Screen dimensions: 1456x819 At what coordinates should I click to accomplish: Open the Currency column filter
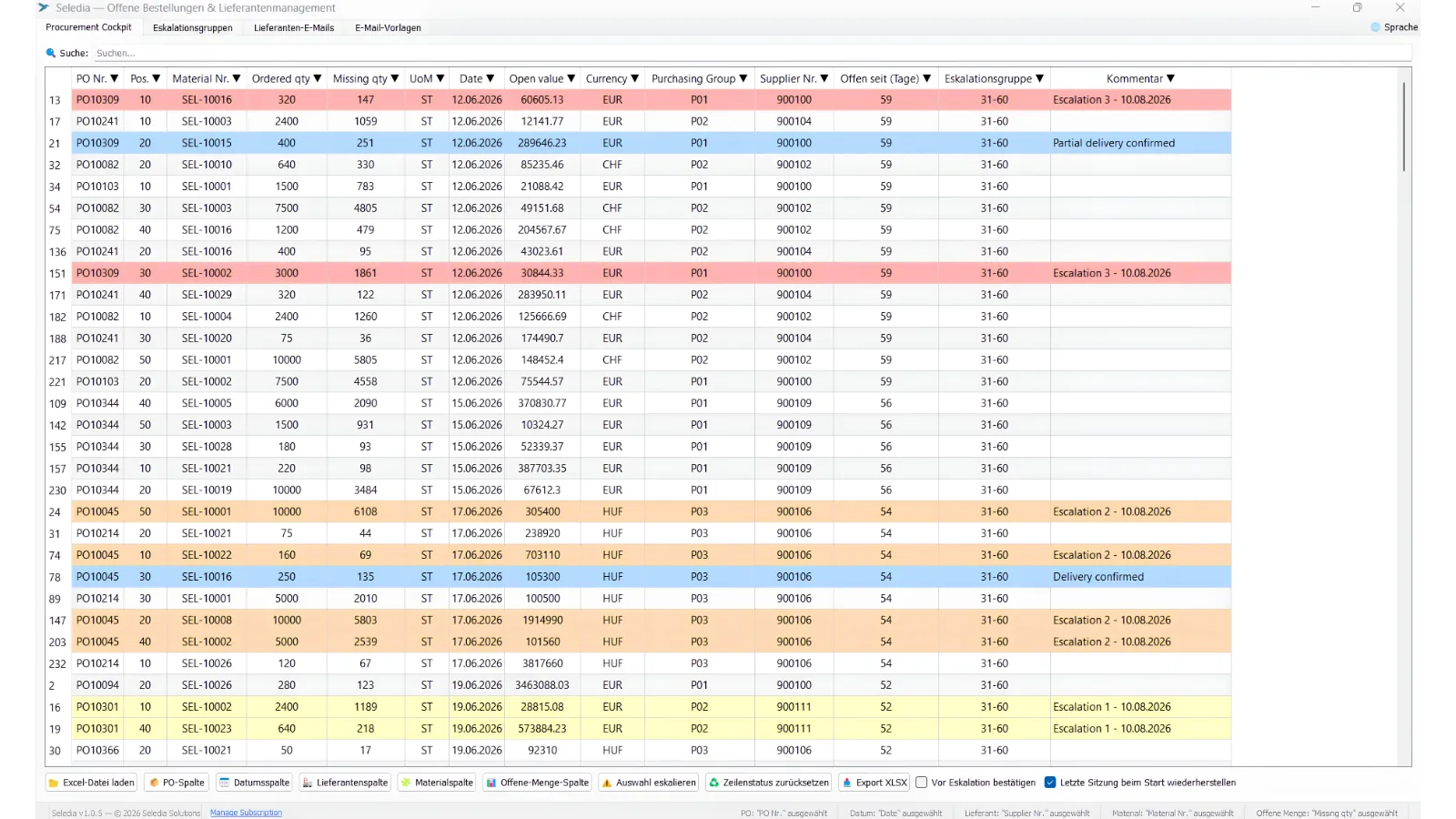[635, 79]
